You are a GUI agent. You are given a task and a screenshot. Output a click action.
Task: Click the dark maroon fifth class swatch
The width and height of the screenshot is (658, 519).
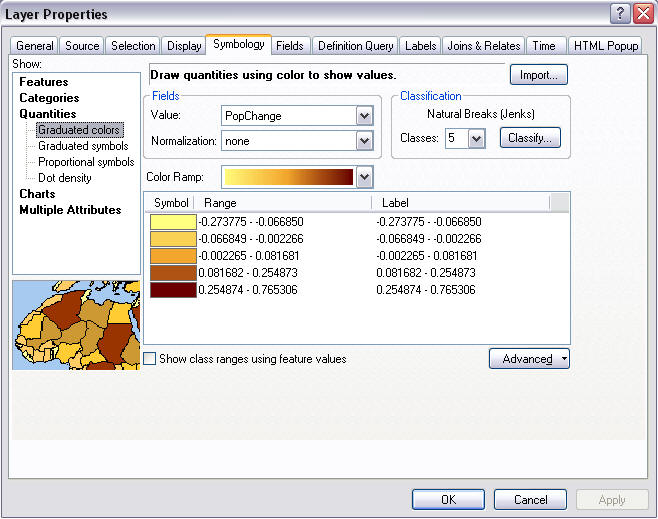[x=173, y=290]
